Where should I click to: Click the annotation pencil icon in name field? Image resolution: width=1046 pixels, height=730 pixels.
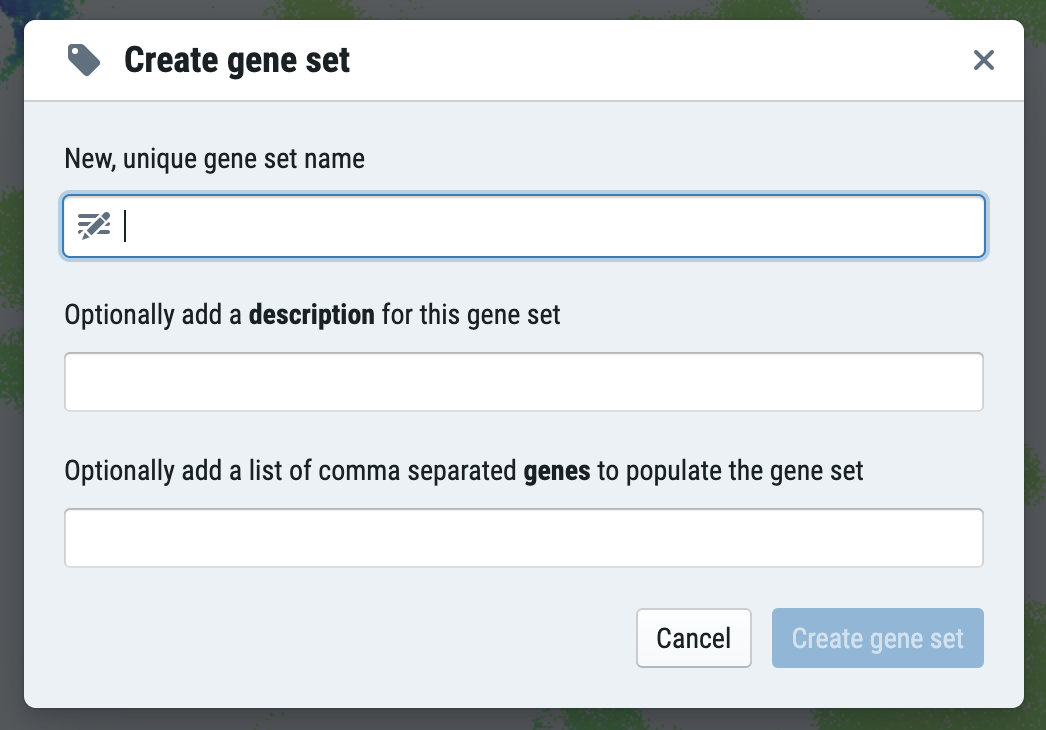click(x=93, y=226)
